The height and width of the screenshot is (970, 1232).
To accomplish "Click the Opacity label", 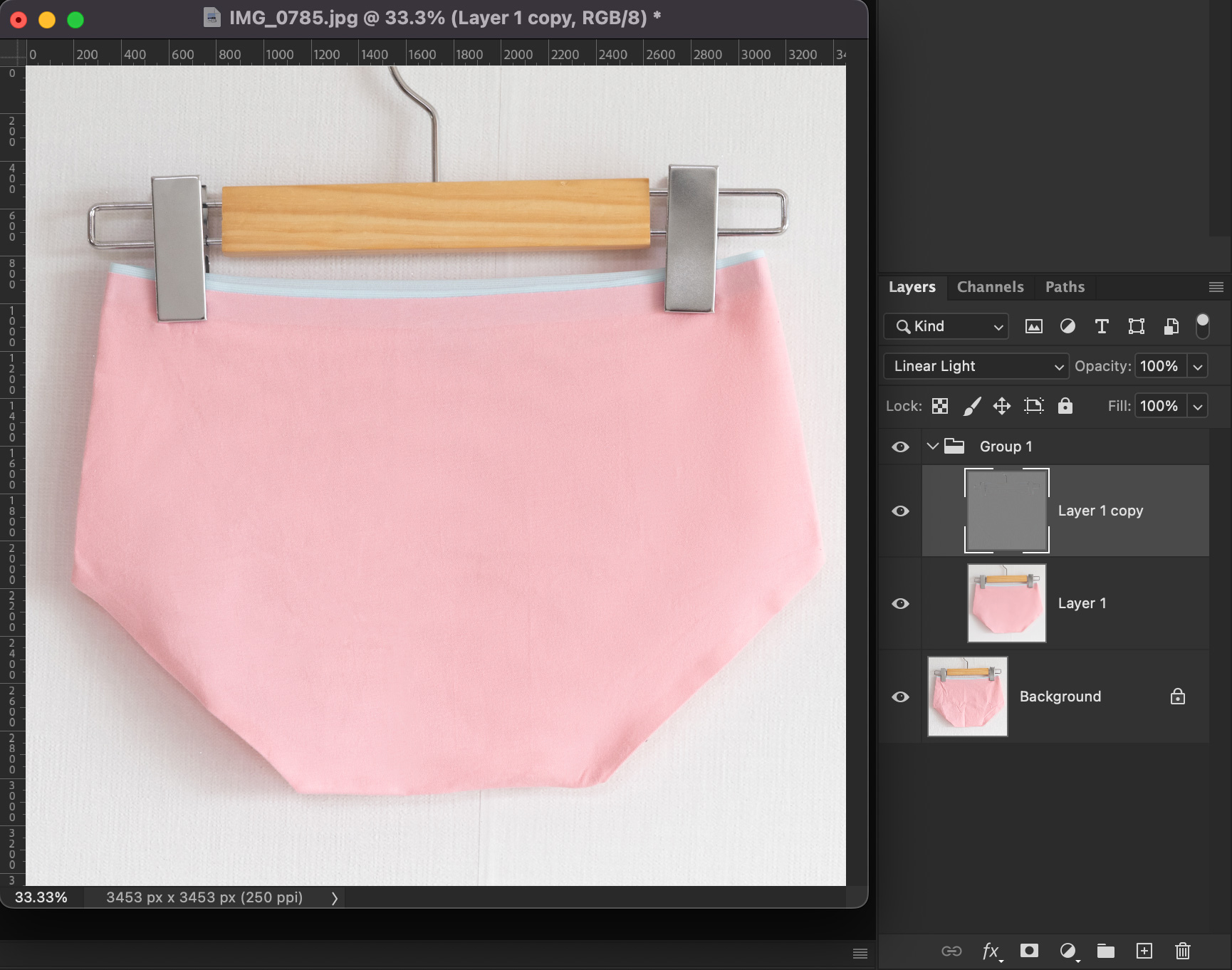I will point(1102,366).
